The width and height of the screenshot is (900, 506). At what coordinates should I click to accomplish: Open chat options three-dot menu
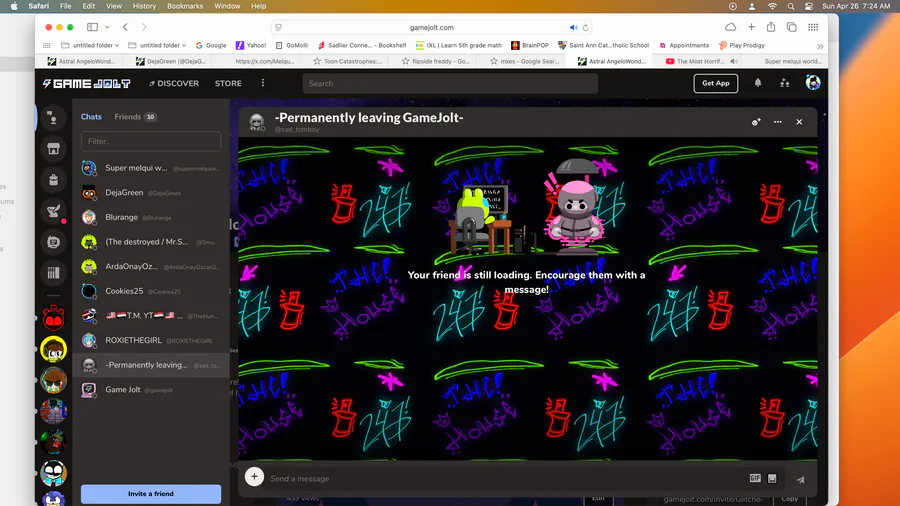tap(778, 122)
